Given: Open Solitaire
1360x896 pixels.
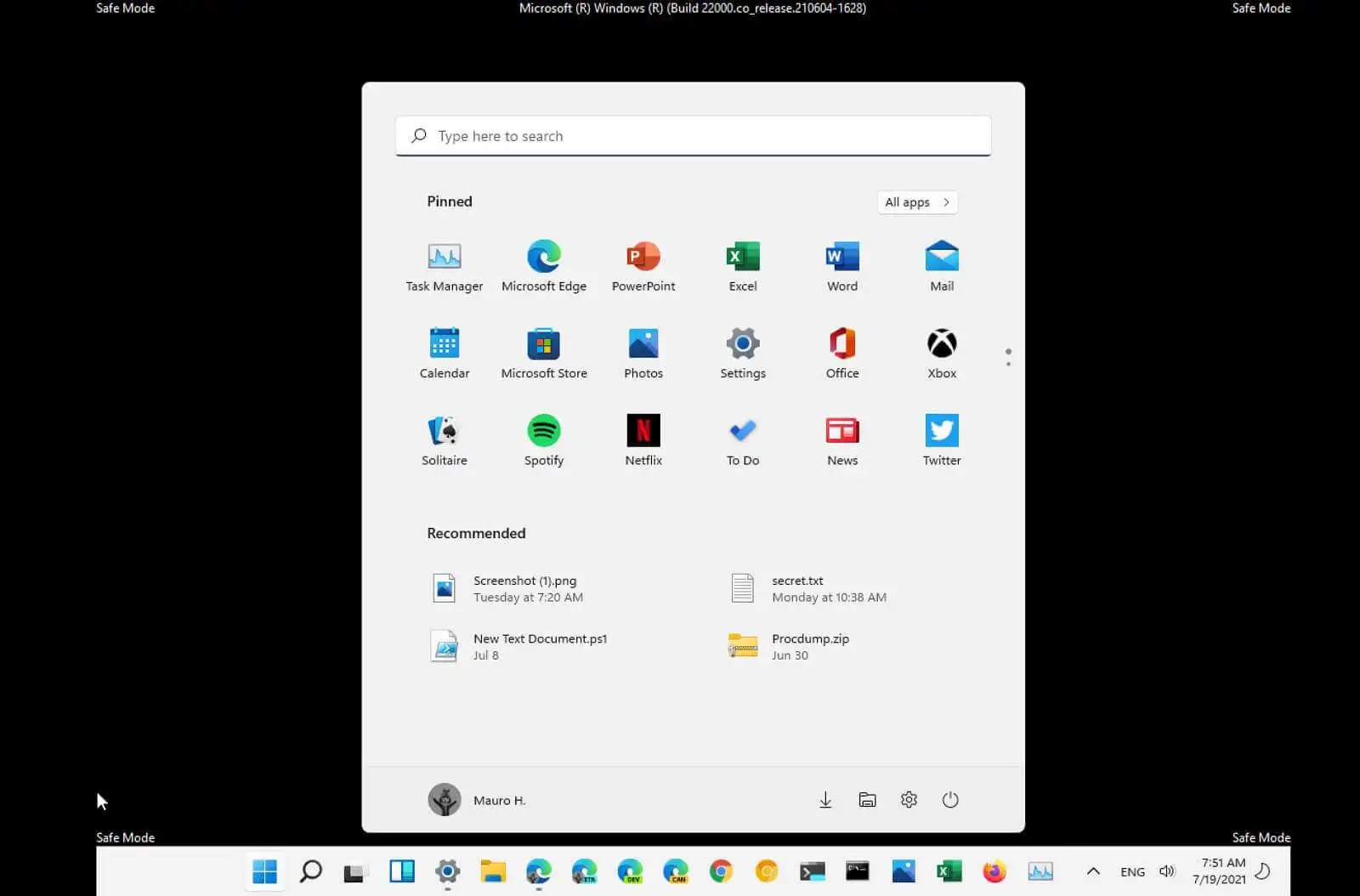Looking at the screenshot, I should 444,438.
